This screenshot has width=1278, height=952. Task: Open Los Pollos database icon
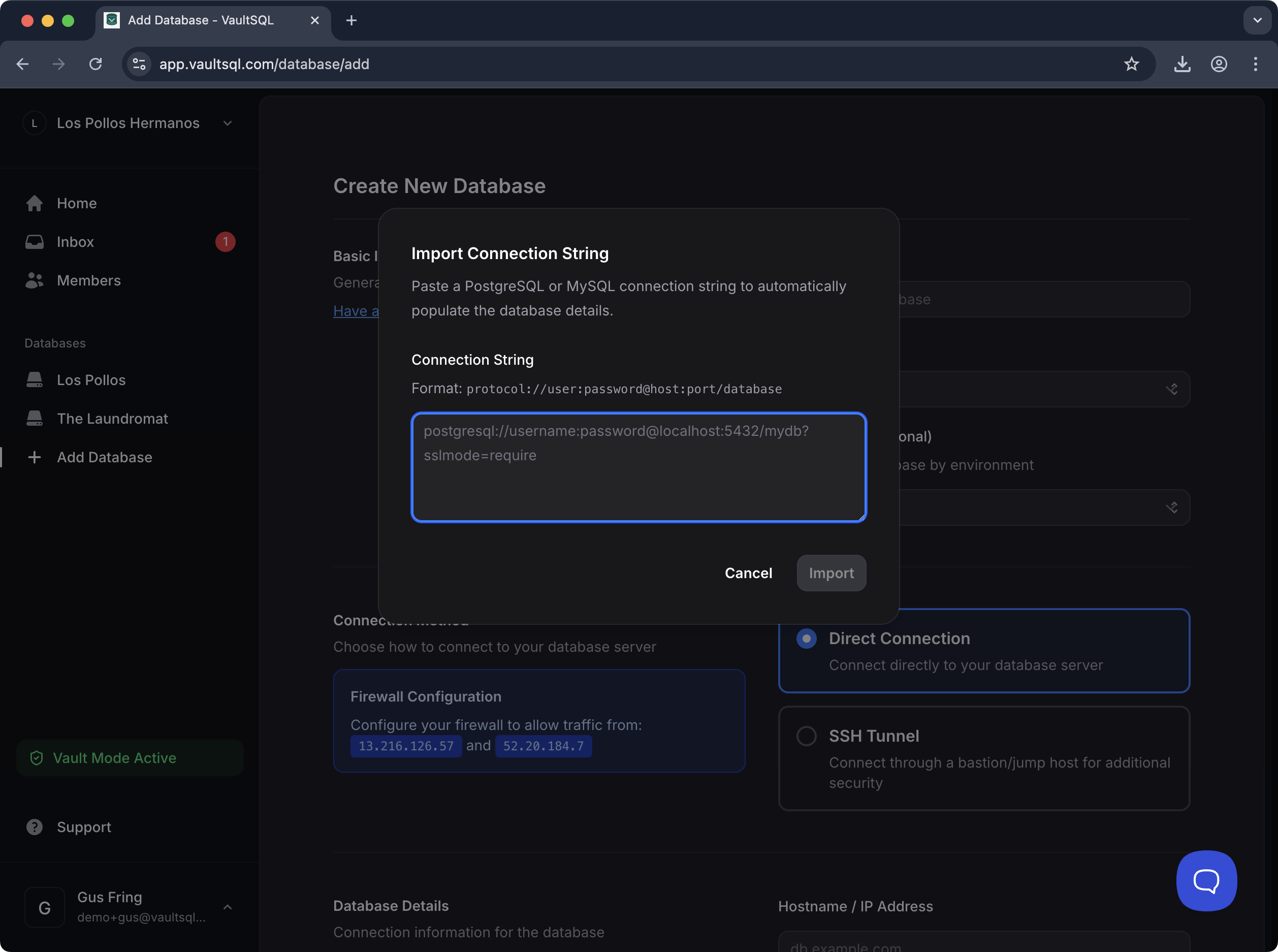35,380
